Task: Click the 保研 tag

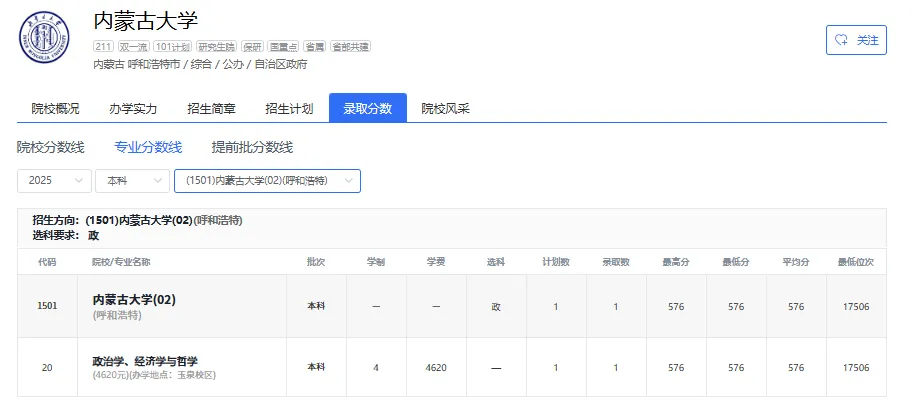Action: pos(253,47)
